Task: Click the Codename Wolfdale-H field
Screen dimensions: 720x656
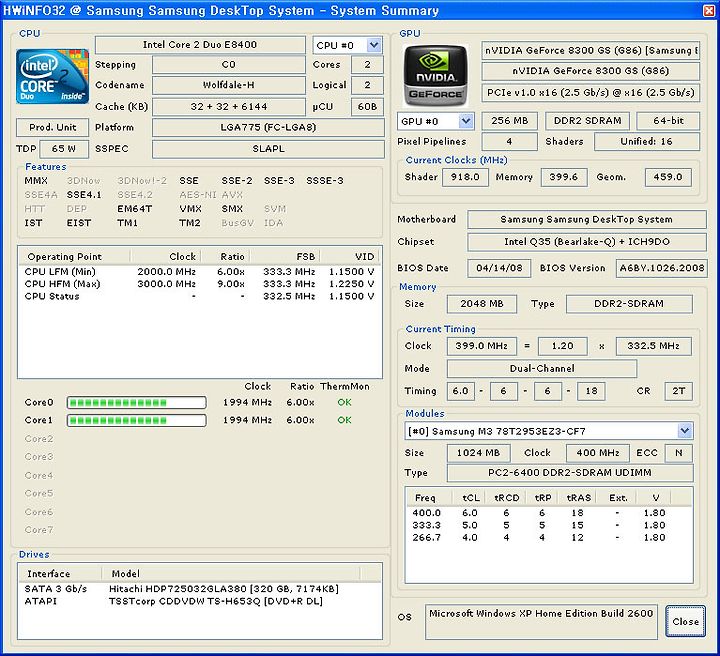Action: (x=229, y=85)
